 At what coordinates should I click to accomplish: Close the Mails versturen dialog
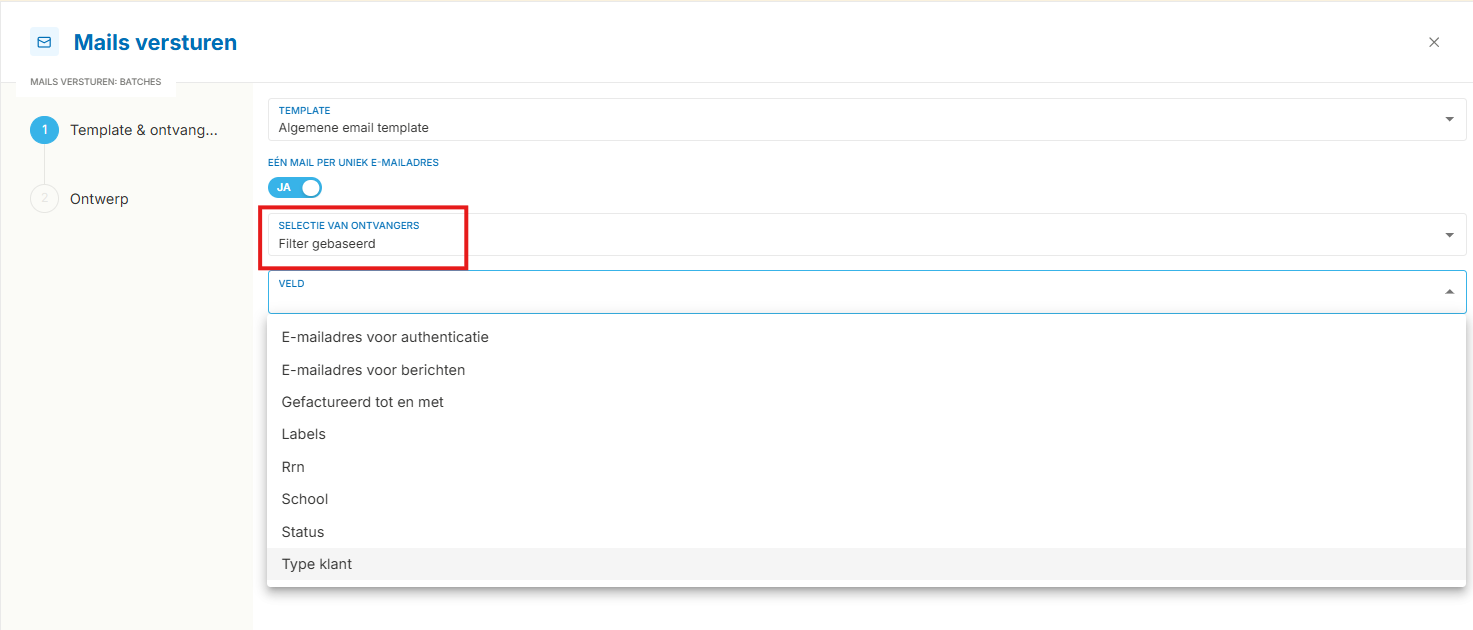[x=1434, y=42]
